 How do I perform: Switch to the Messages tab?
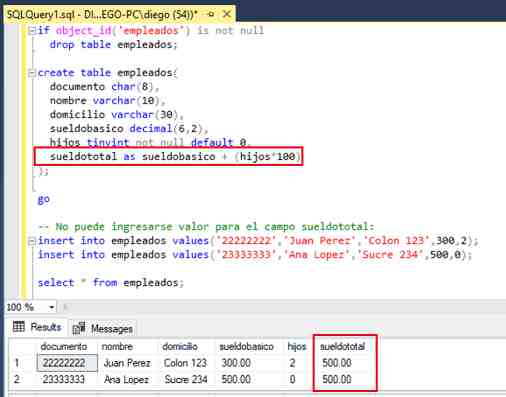103,329
